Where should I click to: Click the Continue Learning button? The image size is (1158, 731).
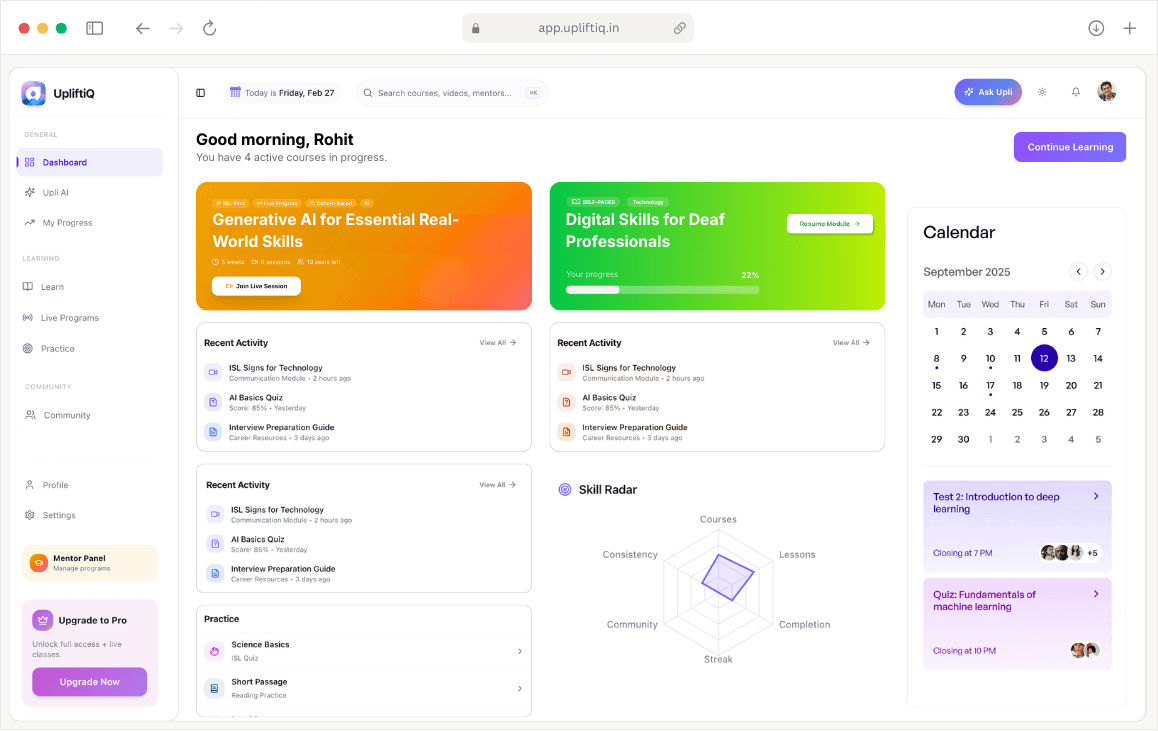[x=1069, y=146]
